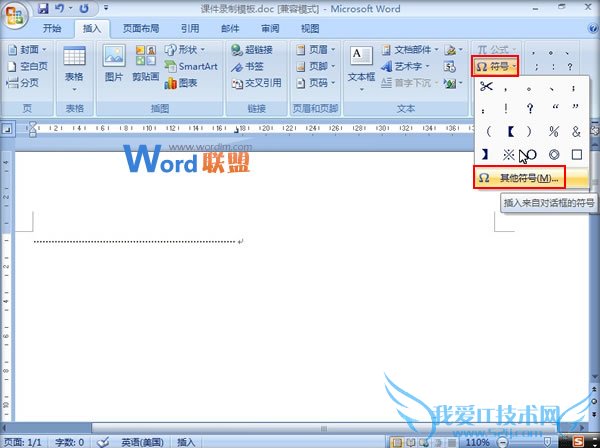Toggle 插入 insert/overtype mode in status bar
The image size is (600, 448).
coord(186,442)
